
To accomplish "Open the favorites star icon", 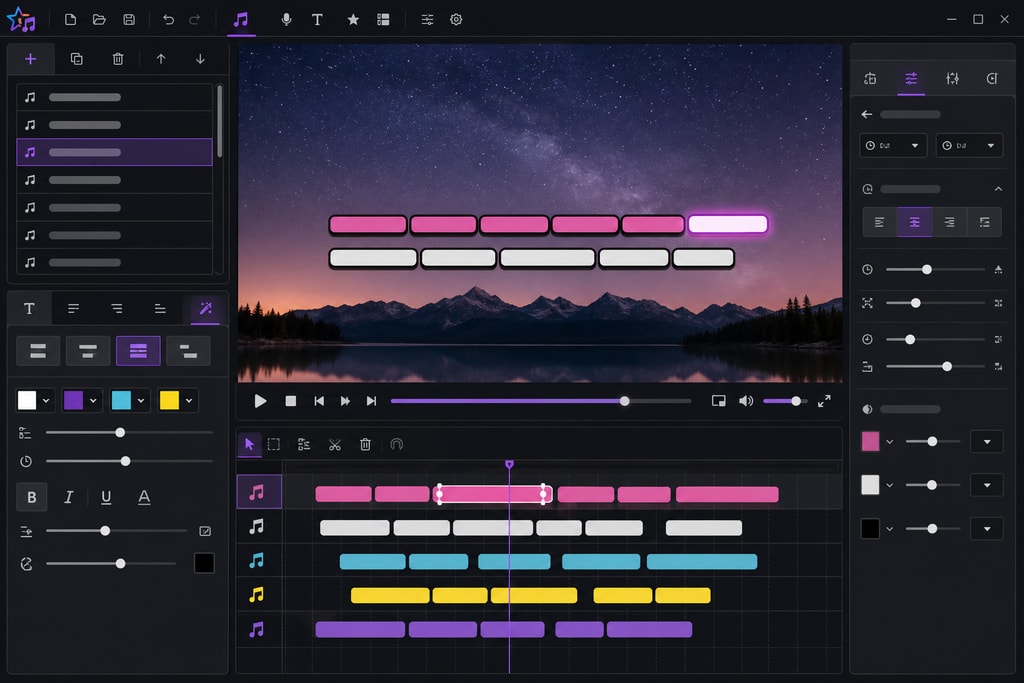I will point(353,20).
